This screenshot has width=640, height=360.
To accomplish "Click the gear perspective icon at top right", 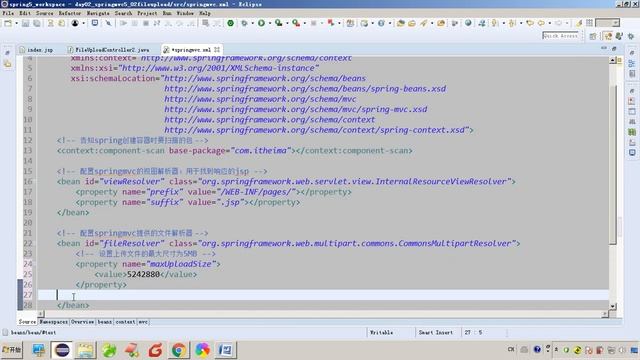I will [631, 36].
